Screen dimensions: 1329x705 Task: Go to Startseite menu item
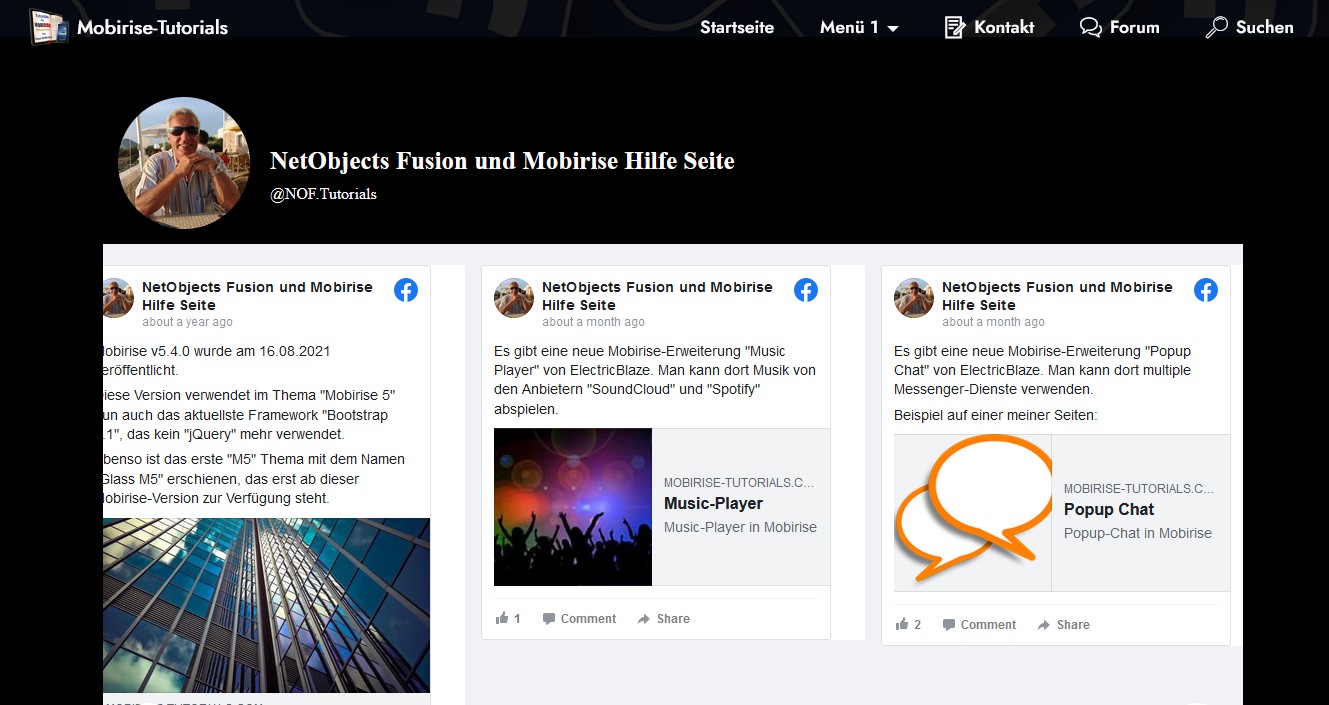[x=737, y=27]
